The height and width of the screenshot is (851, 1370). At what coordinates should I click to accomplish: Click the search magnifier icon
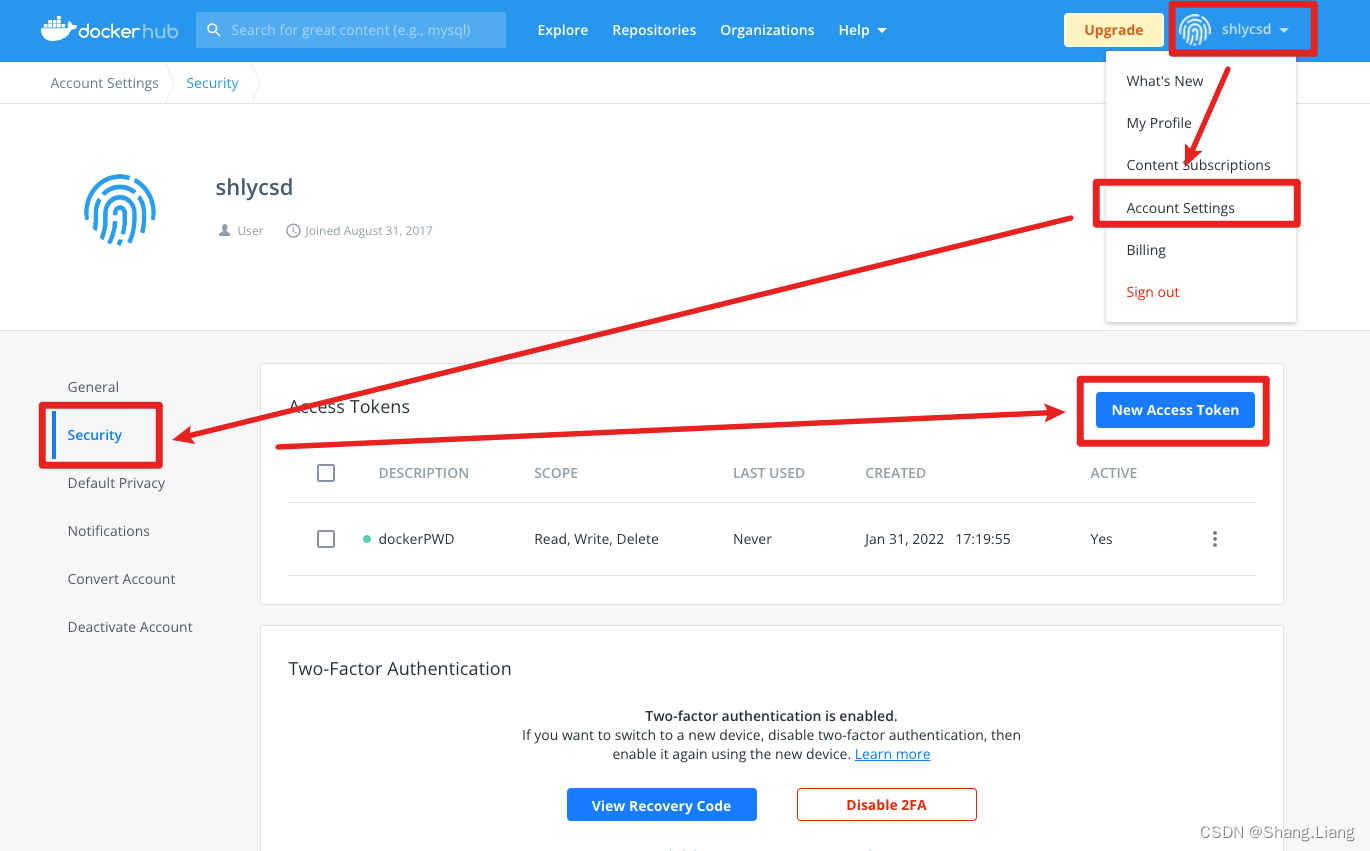click(x=213, y=30)
